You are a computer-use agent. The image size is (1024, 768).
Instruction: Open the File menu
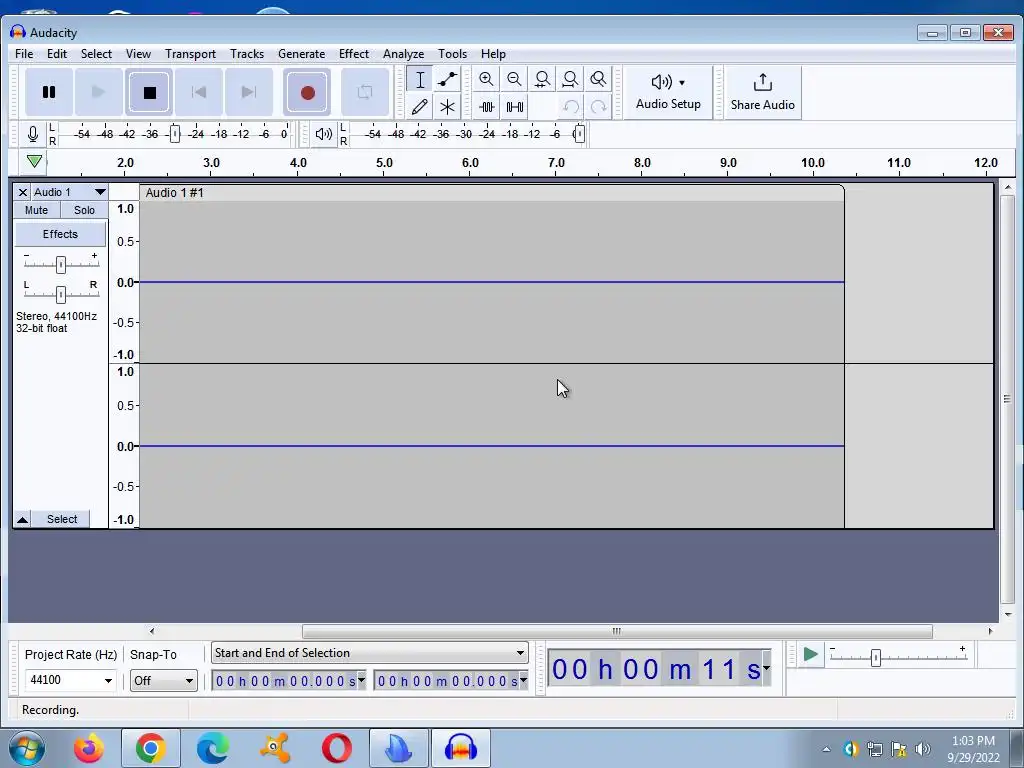click(24, 54)
